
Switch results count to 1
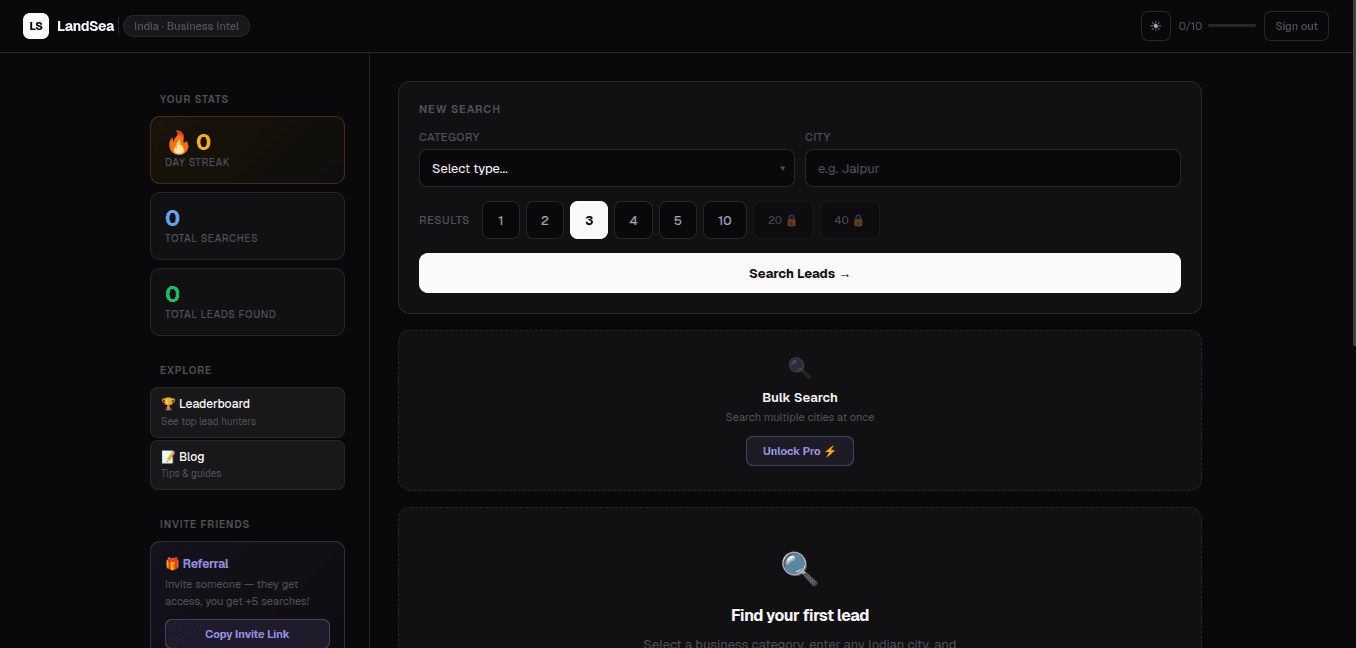tap(501, 219)
